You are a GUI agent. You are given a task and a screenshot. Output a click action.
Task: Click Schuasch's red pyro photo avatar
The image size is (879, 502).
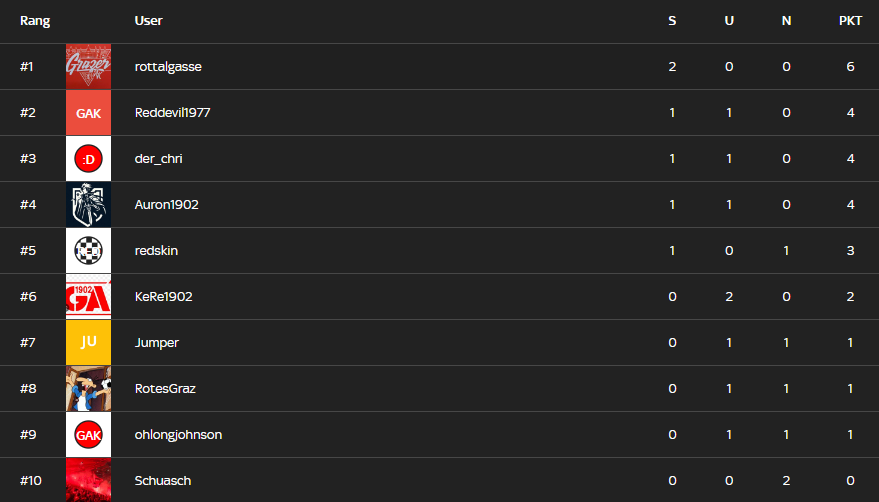point(88,480)
